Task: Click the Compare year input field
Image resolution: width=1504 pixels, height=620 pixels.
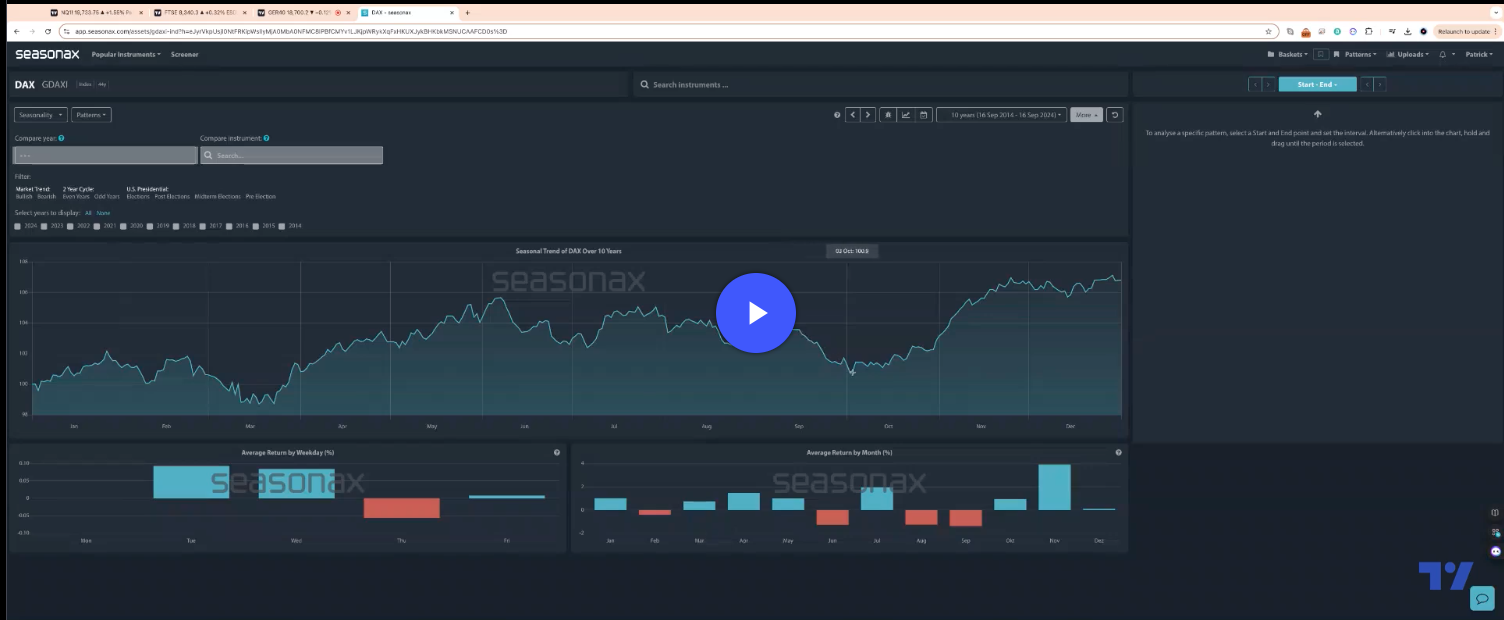Action: [105, 156]
